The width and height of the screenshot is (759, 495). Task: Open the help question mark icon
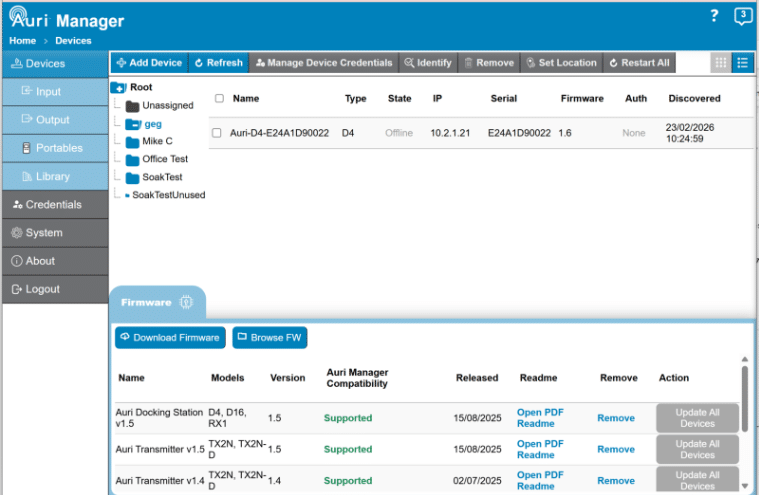[x=714, y=16]
